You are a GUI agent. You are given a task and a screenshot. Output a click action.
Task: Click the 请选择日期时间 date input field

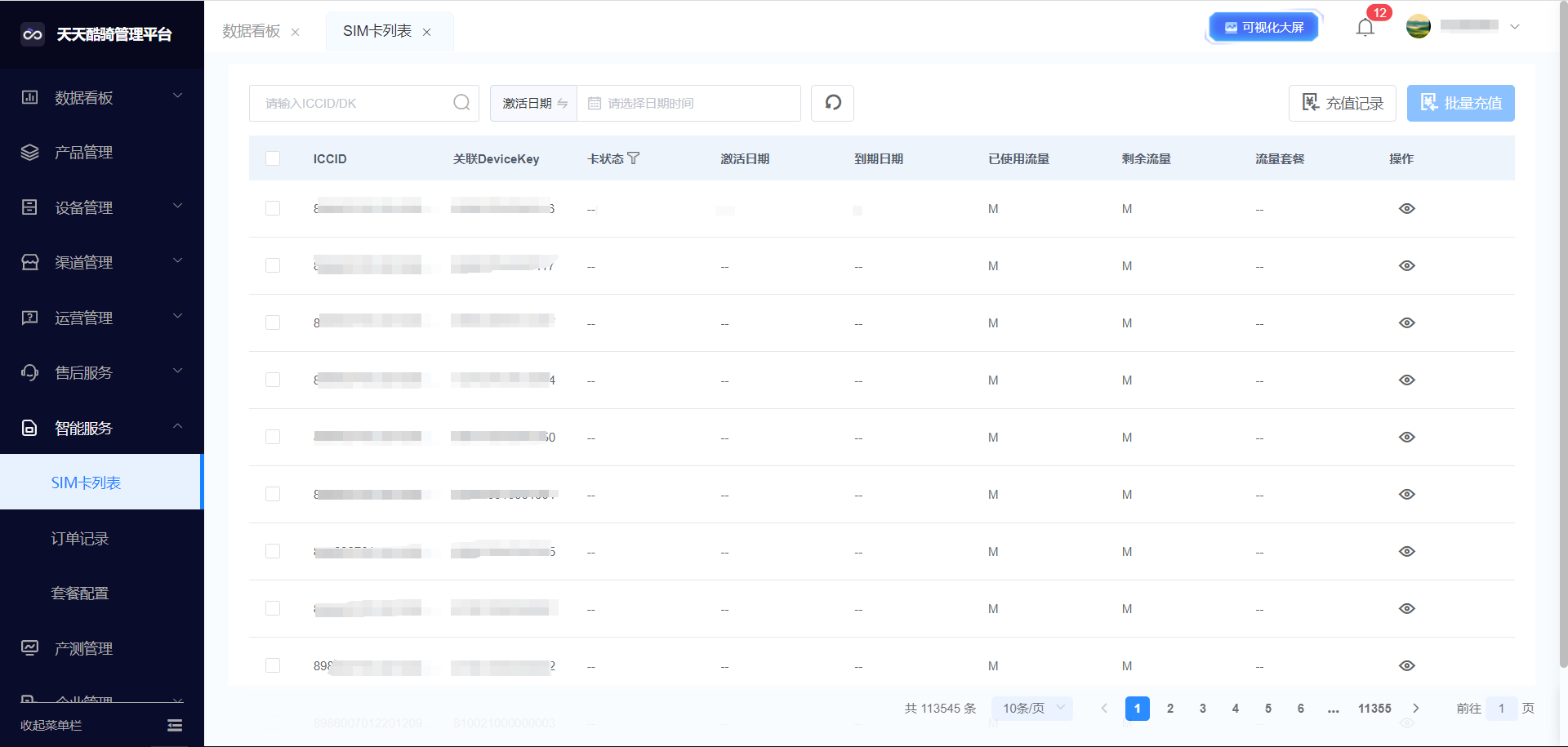click(x=694, y=103)
